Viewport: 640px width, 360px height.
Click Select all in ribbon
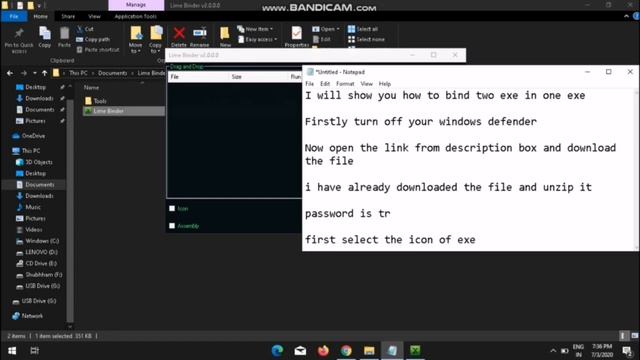(363, 29)
